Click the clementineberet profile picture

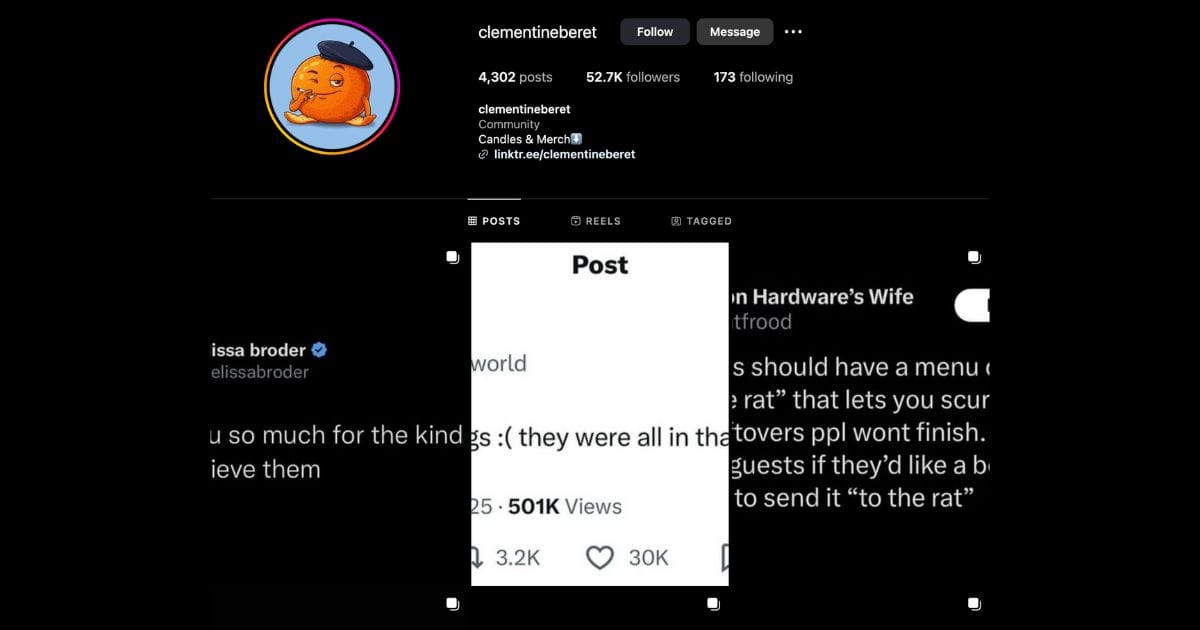click(332, 87)
